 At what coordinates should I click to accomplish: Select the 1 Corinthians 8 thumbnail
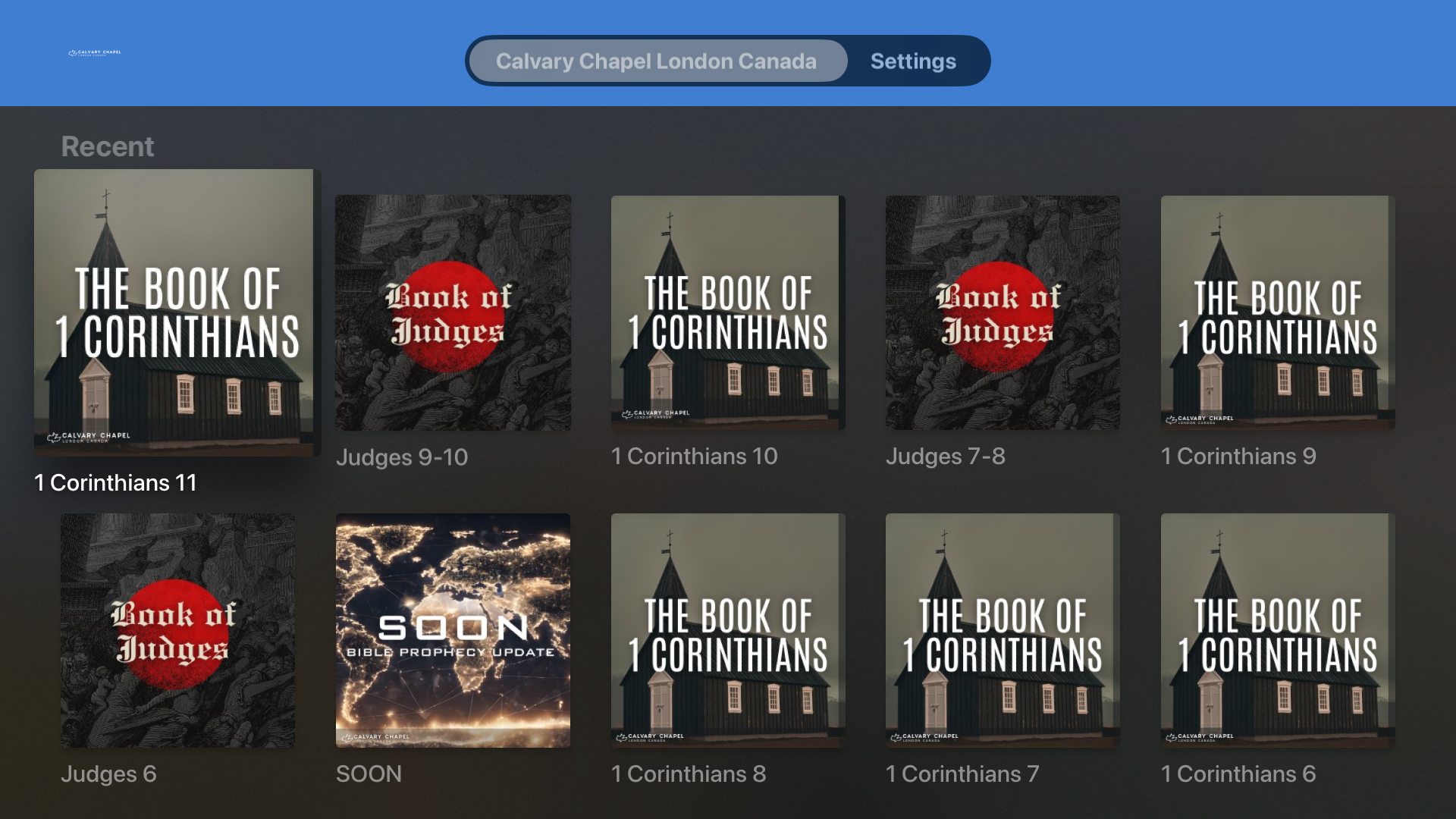coord(728,630)
